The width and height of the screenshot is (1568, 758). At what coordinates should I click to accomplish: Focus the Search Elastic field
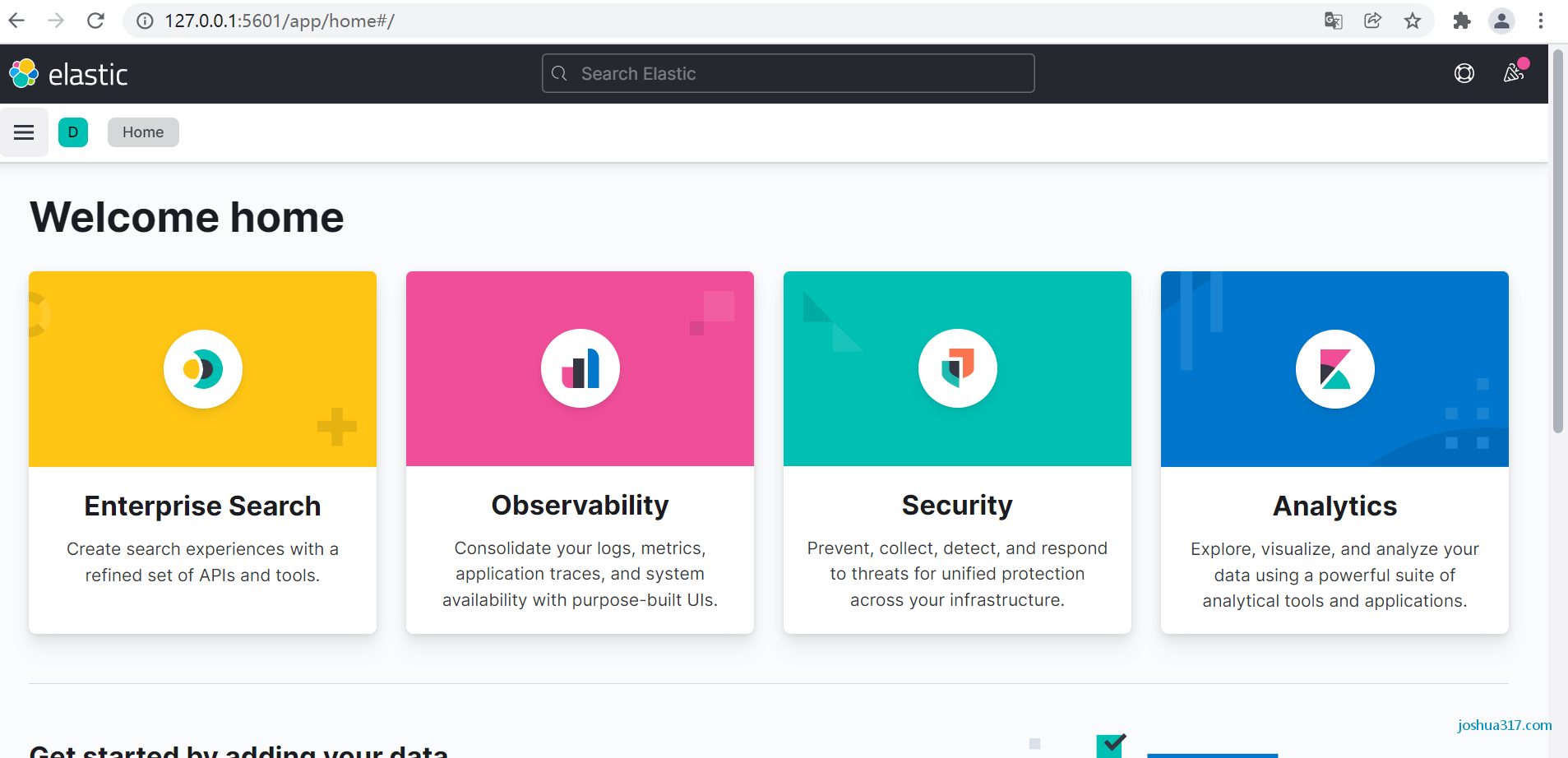tap(788, 73)
